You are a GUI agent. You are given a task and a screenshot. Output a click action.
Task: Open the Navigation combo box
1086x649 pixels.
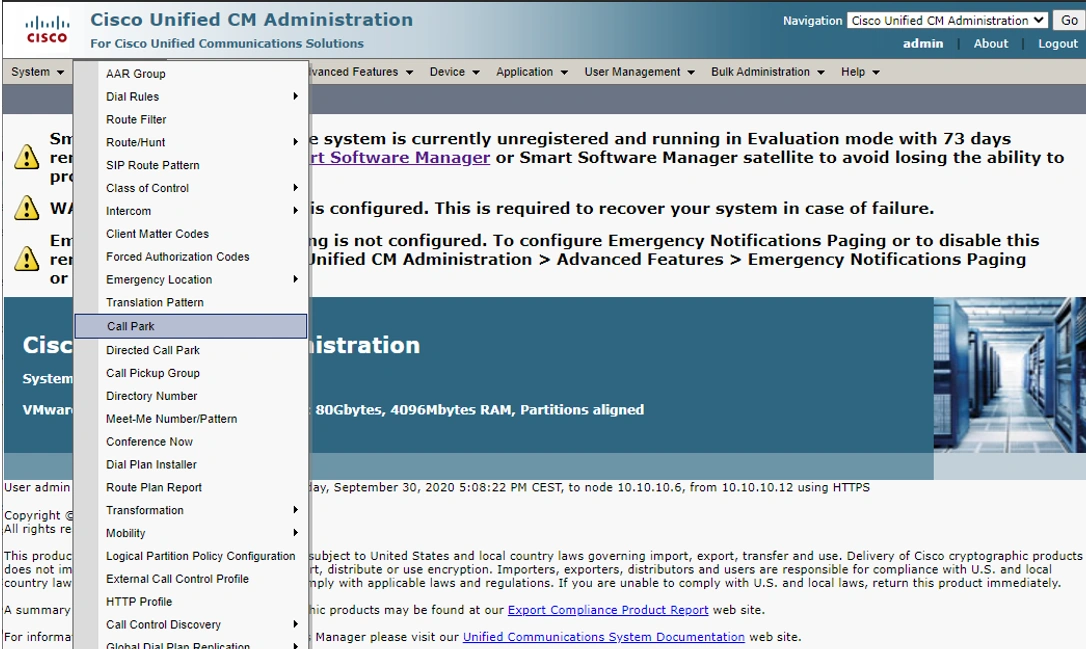click(947, 20)
